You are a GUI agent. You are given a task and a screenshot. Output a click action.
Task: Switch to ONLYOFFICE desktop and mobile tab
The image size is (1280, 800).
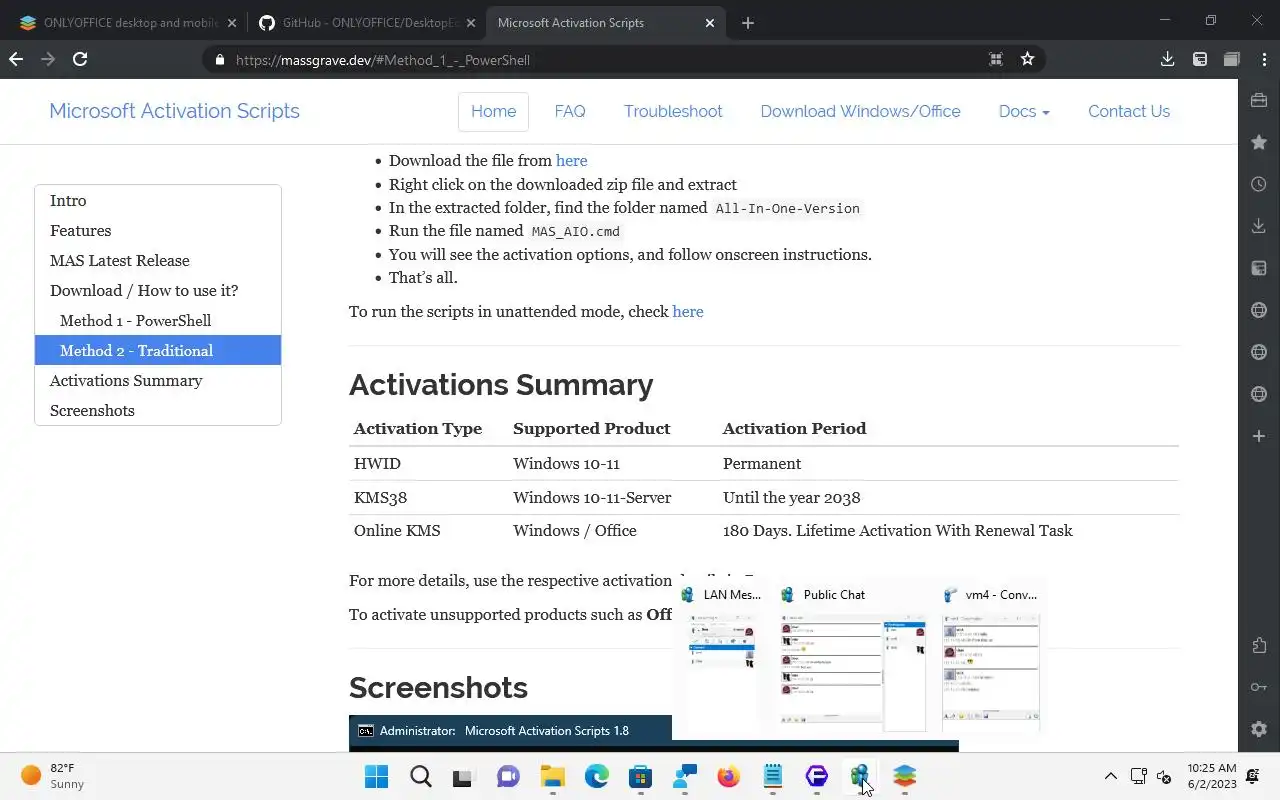131,22
